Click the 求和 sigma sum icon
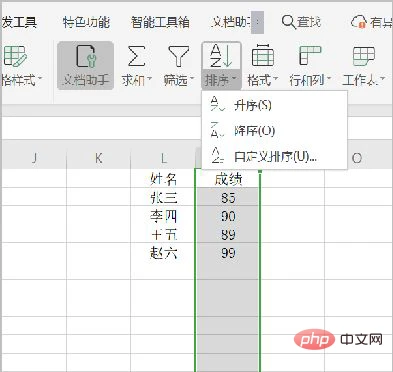This screenshot has height=372, width=393. (x=136, y=56)
